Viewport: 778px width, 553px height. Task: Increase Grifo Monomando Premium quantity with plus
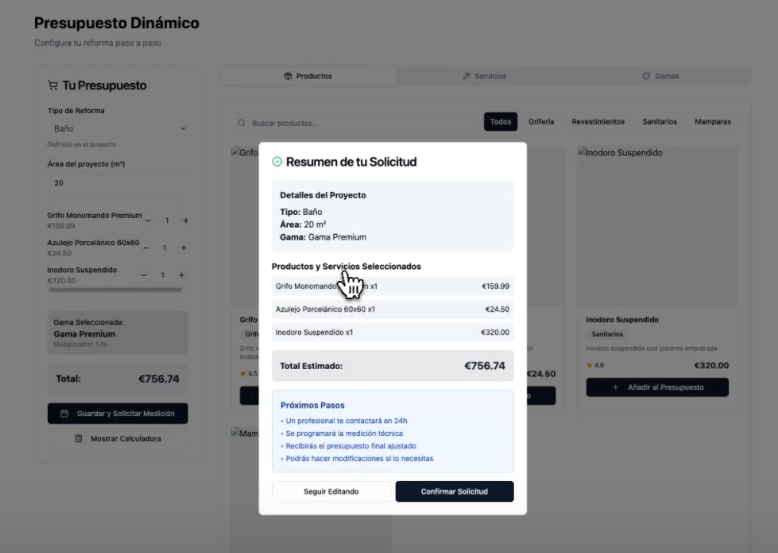click(x=186, y=221)
